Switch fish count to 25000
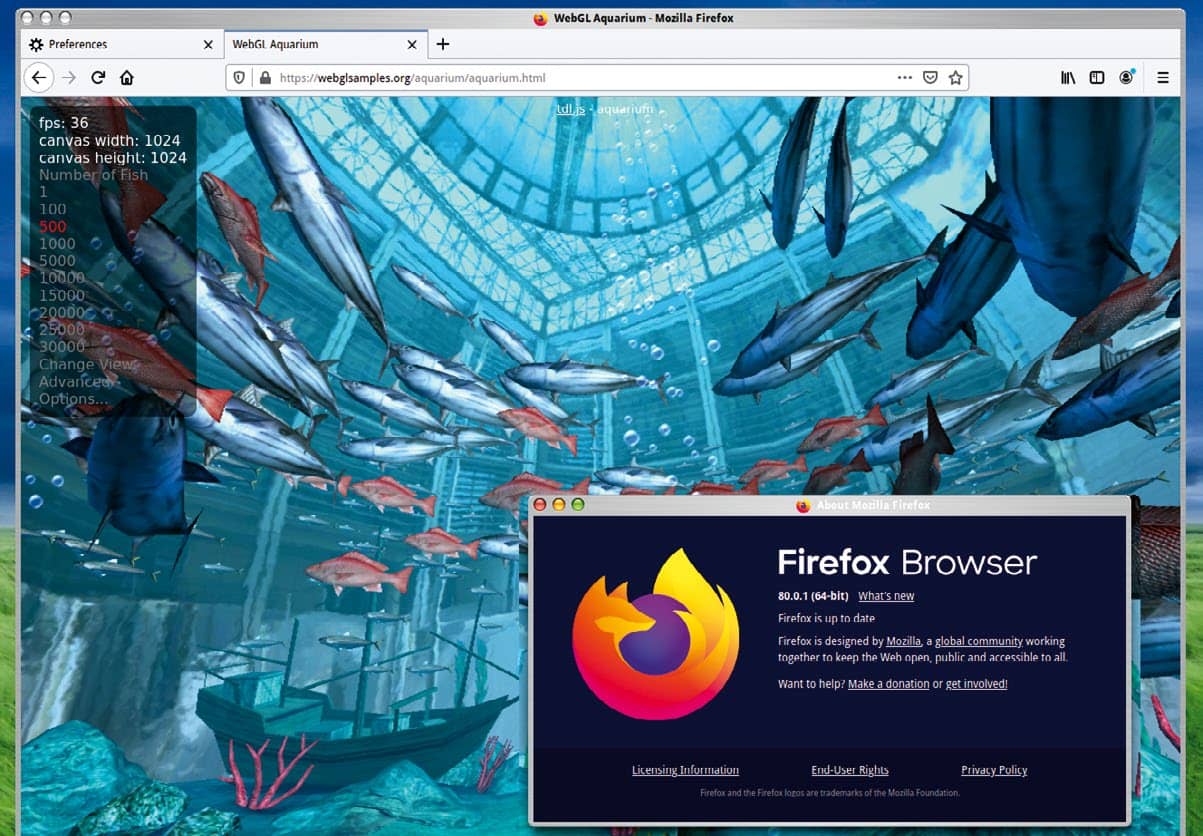The image size is (1203, 836). [x=62, y=329]
